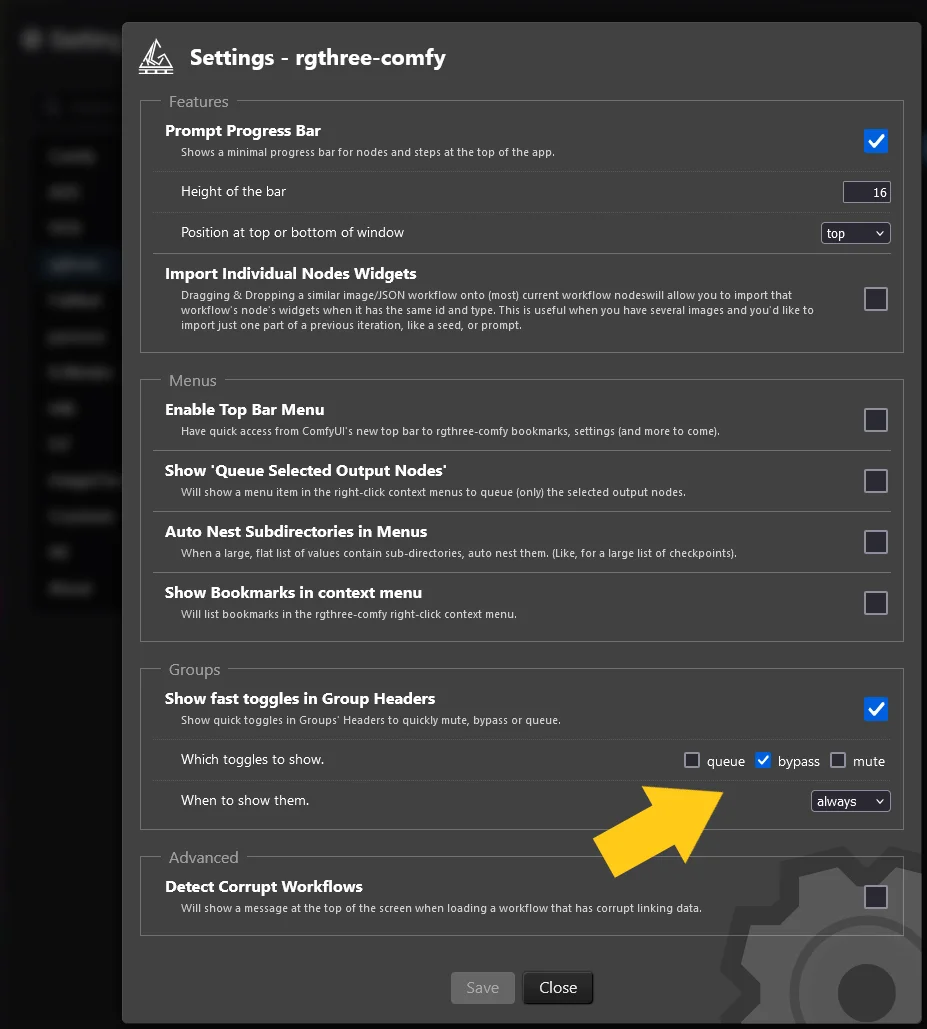Click the Enable Top Bar Menu heading
The width and height of the screenshot is (927, 1029).
(245, 410)
